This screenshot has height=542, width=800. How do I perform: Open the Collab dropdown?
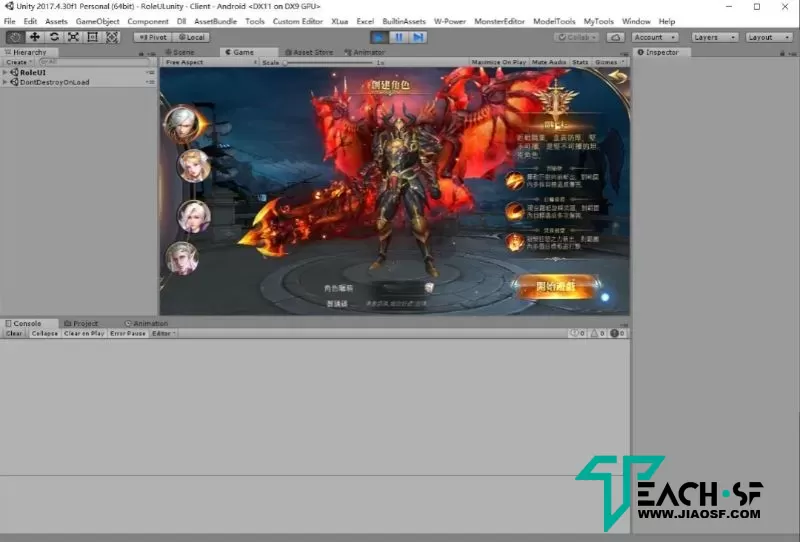point(577,37)
